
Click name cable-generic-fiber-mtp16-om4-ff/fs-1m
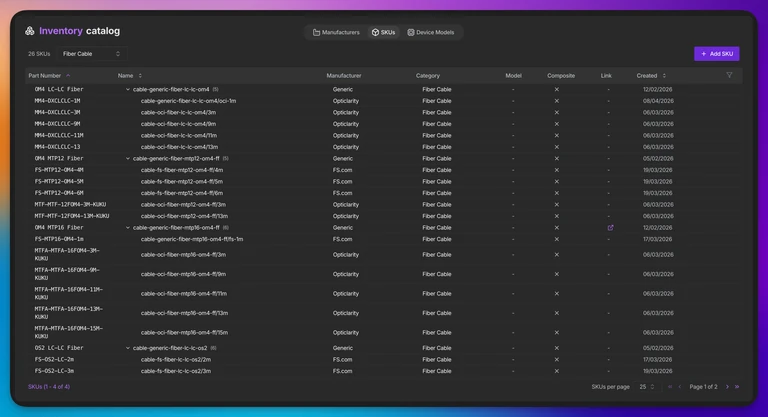pyautogui.click(x=192, y=239)
